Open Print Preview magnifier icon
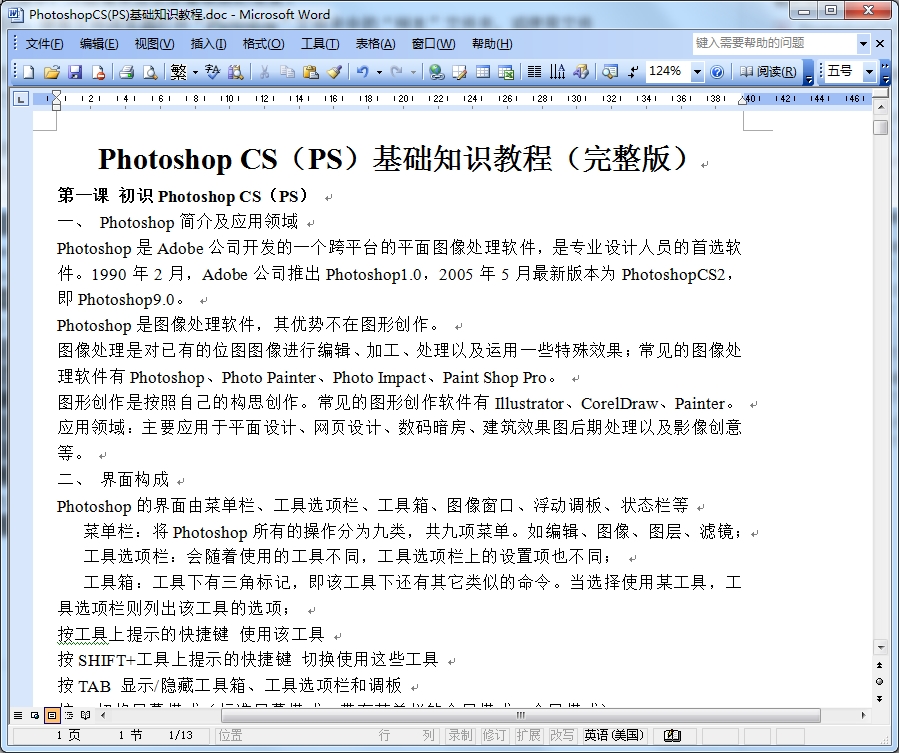This screenshot has width=899, height=753. tap(150, 72)
